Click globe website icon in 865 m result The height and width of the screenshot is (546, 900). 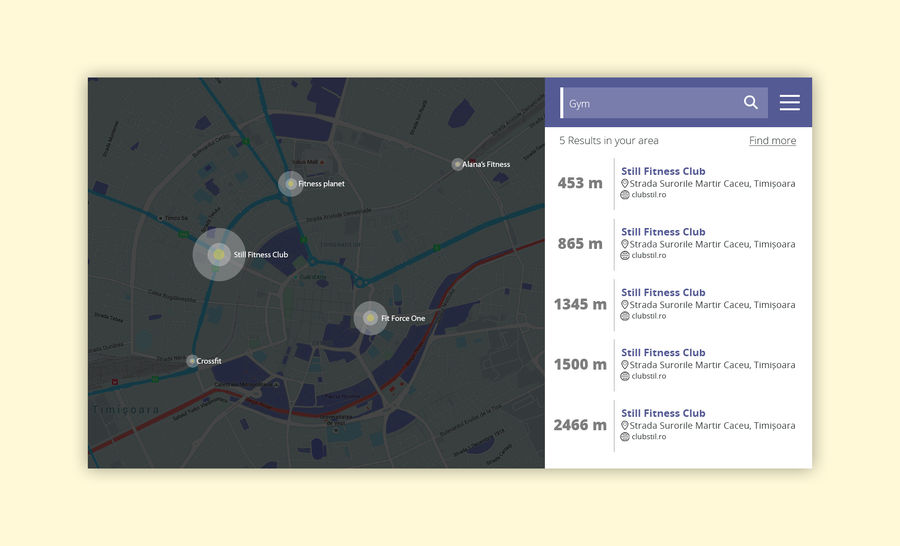pos(625,255)
